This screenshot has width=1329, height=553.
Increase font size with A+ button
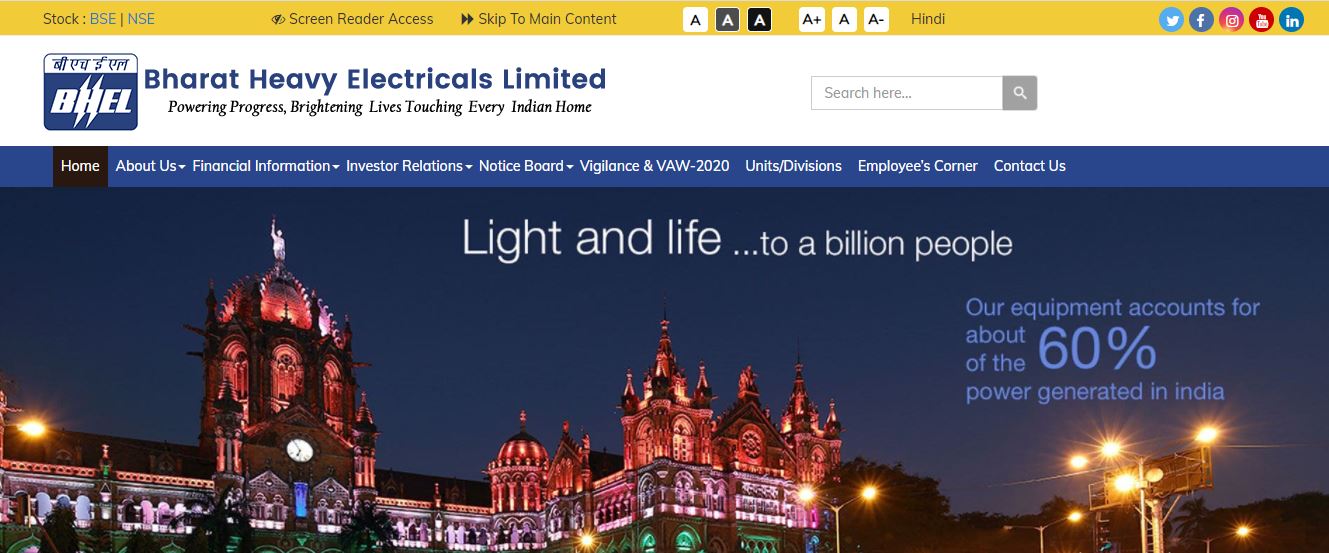812,19
